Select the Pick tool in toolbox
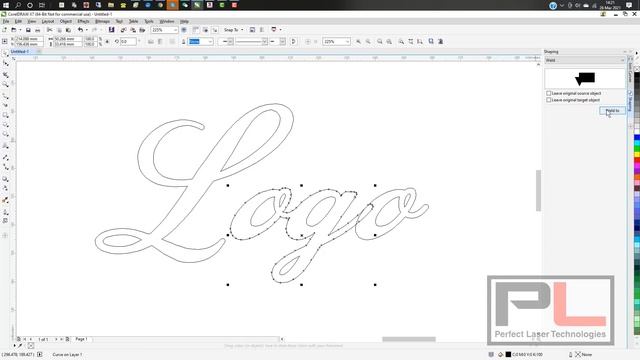The image size is (640, 360). point(5,53)
